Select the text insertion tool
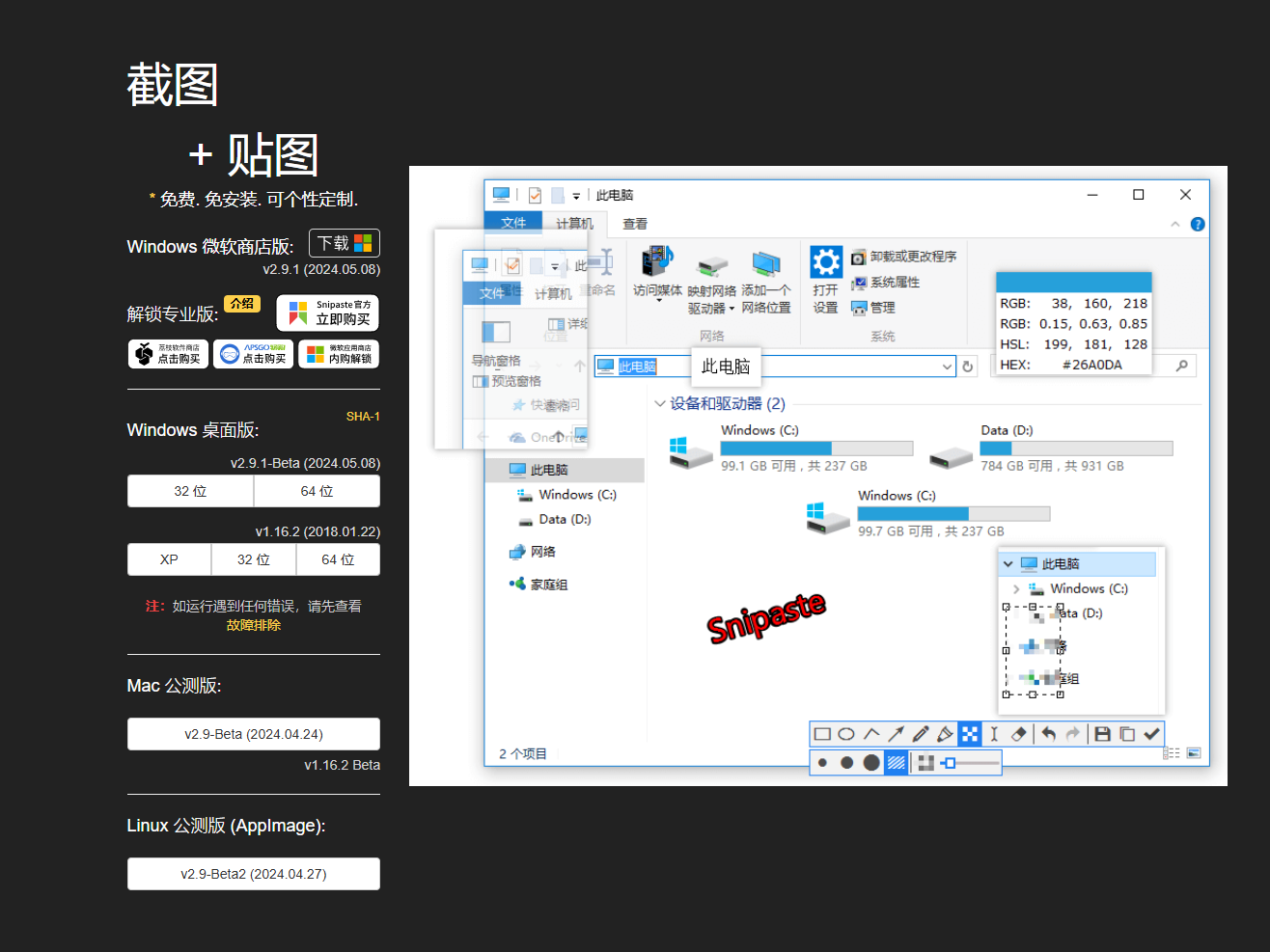This screenshot has height=952, width=1270. [994, 734]
